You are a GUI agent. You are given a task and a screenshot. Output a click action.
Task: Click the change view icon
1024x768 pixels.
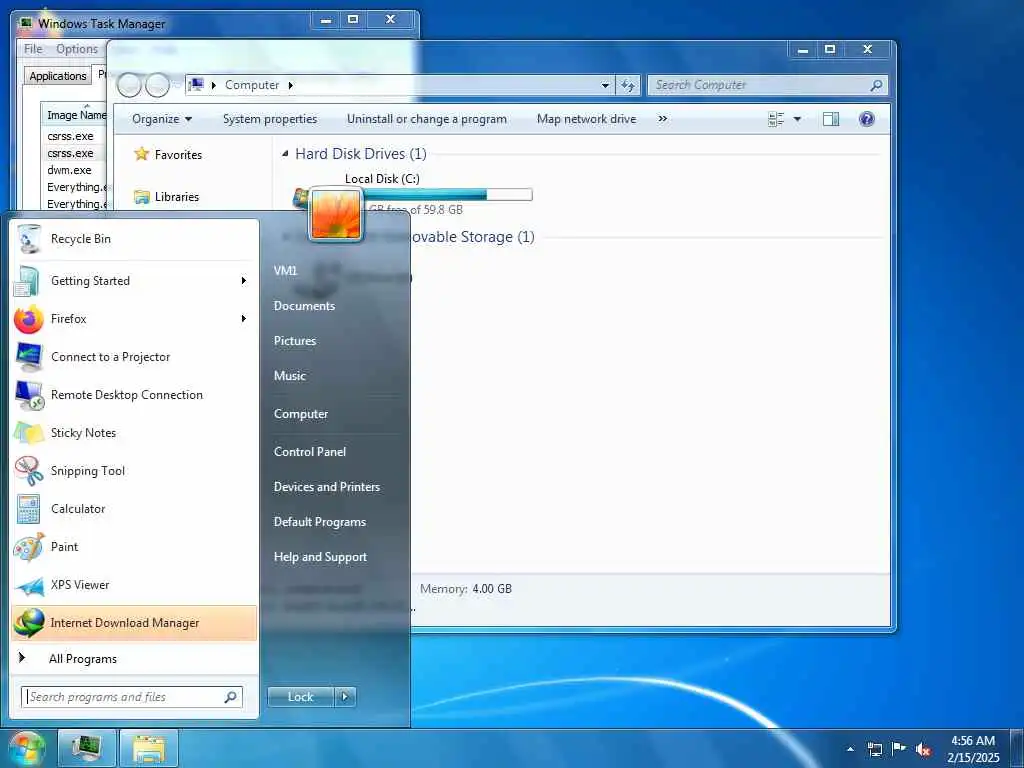776,119
